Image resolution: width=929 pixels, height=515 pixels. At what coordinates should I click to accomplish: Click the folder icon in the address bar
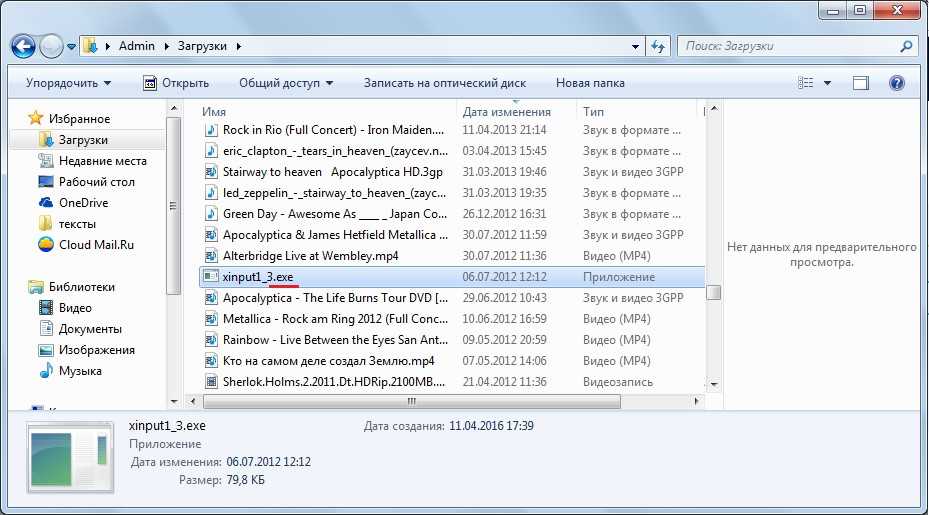(90, 46)
